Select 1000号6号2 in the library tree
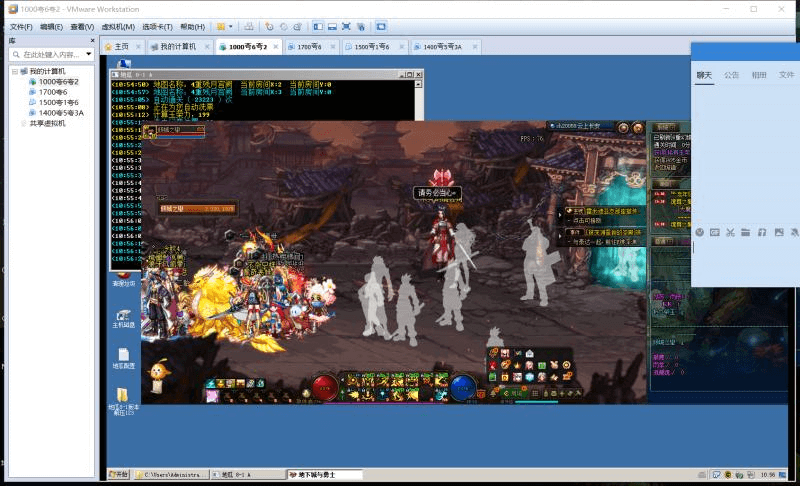The height and width of the screenshot is (486, 800). [58, 82]
